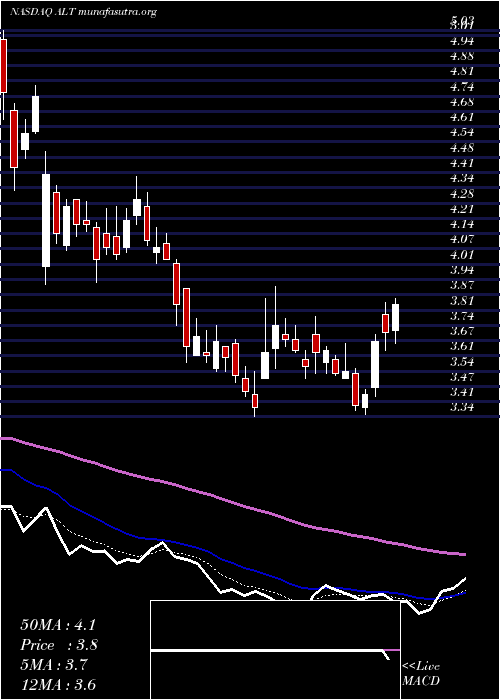The image size is (500, 700).
Task: Select the 4.07 price axis label
Action: coord(462,239)
